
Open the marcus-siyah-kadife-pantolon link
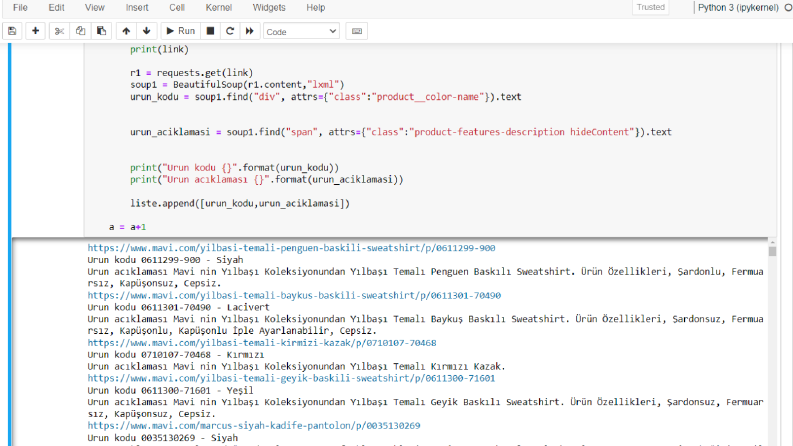[253, 426]
